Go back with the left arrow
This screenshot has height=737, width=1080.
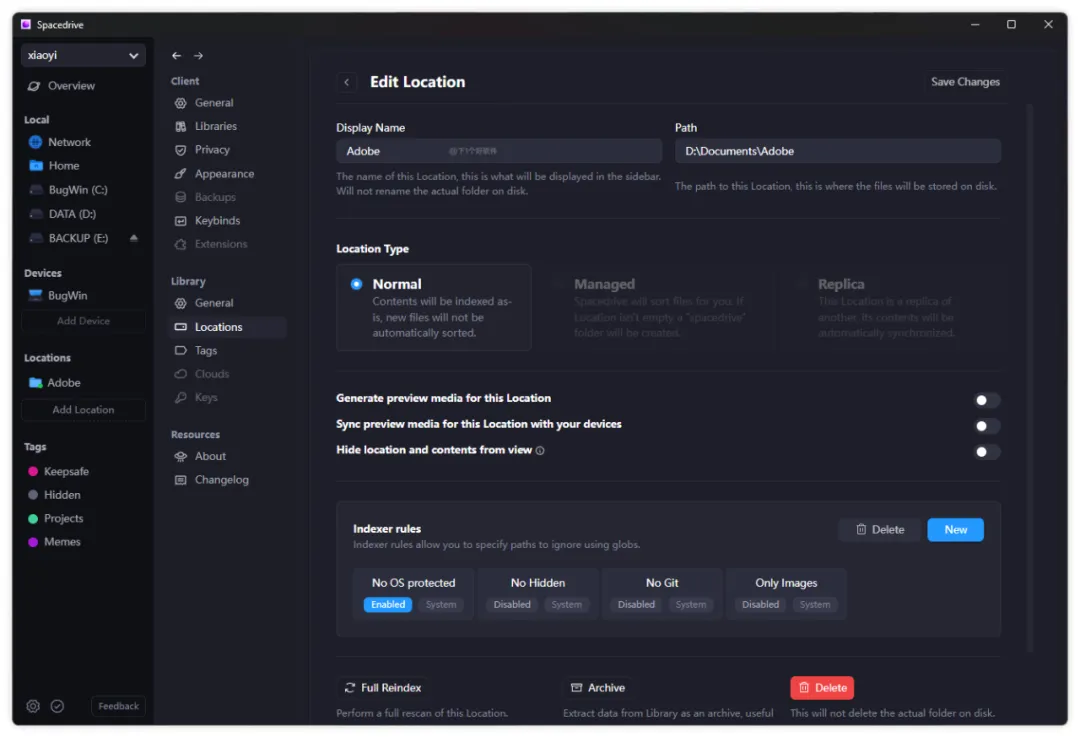click(x=176, y=56)
